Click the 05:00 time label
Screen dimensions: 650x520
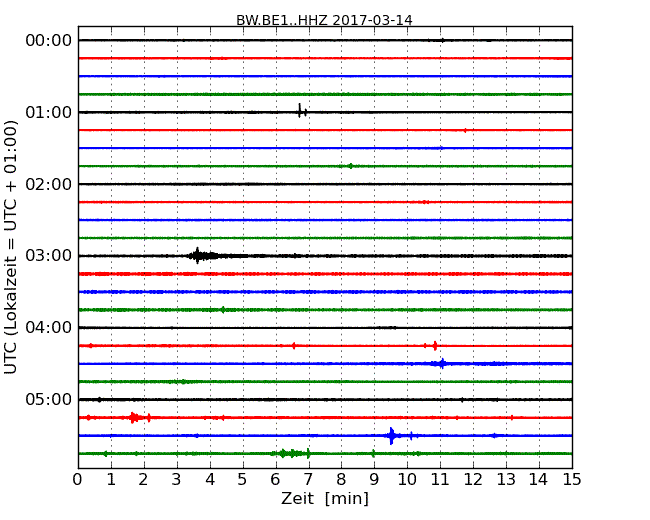(49, 399)
